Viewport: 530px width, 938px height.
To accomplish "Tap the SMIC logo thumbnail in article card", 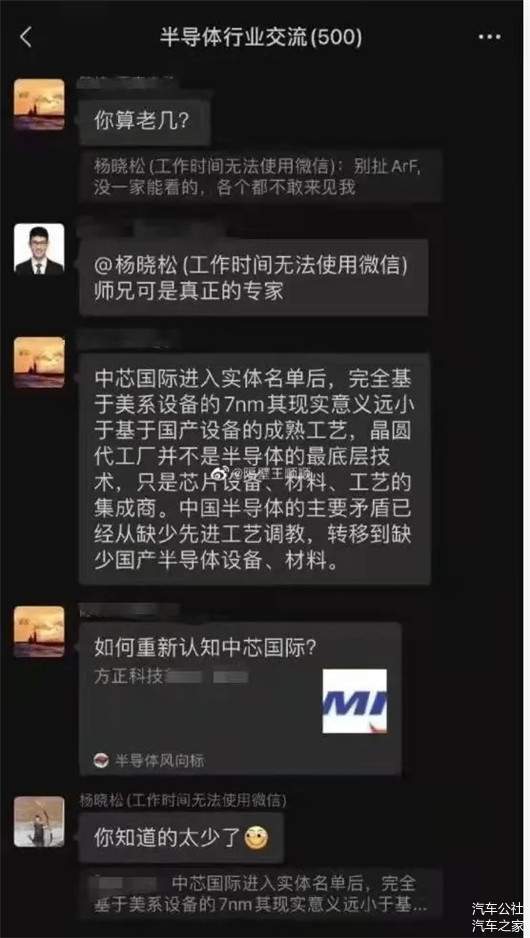I will coord(355,701).
